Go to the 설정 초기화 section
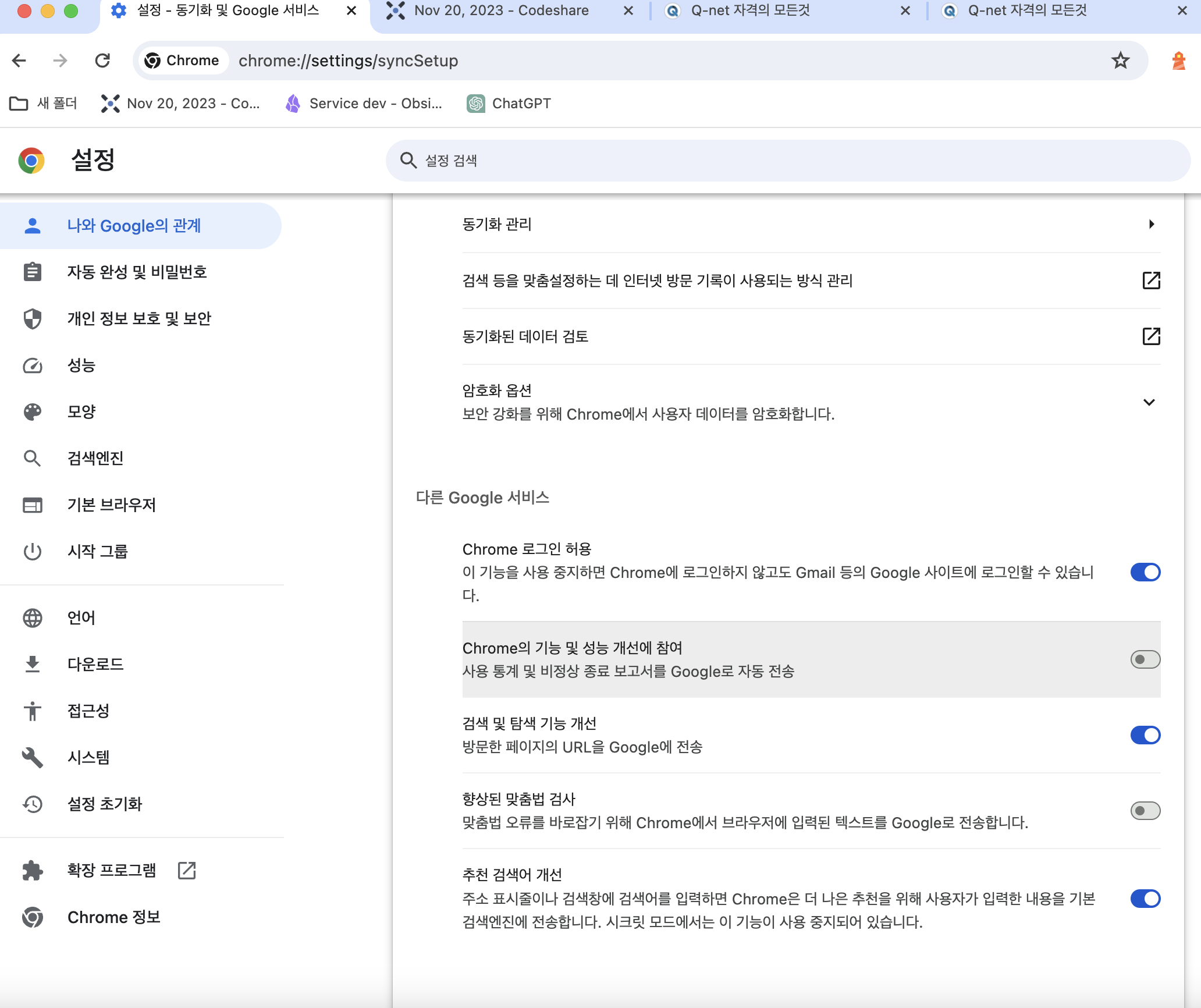Image resolution: width=1201 pixels, height=1008 pixels. (141, 804)
